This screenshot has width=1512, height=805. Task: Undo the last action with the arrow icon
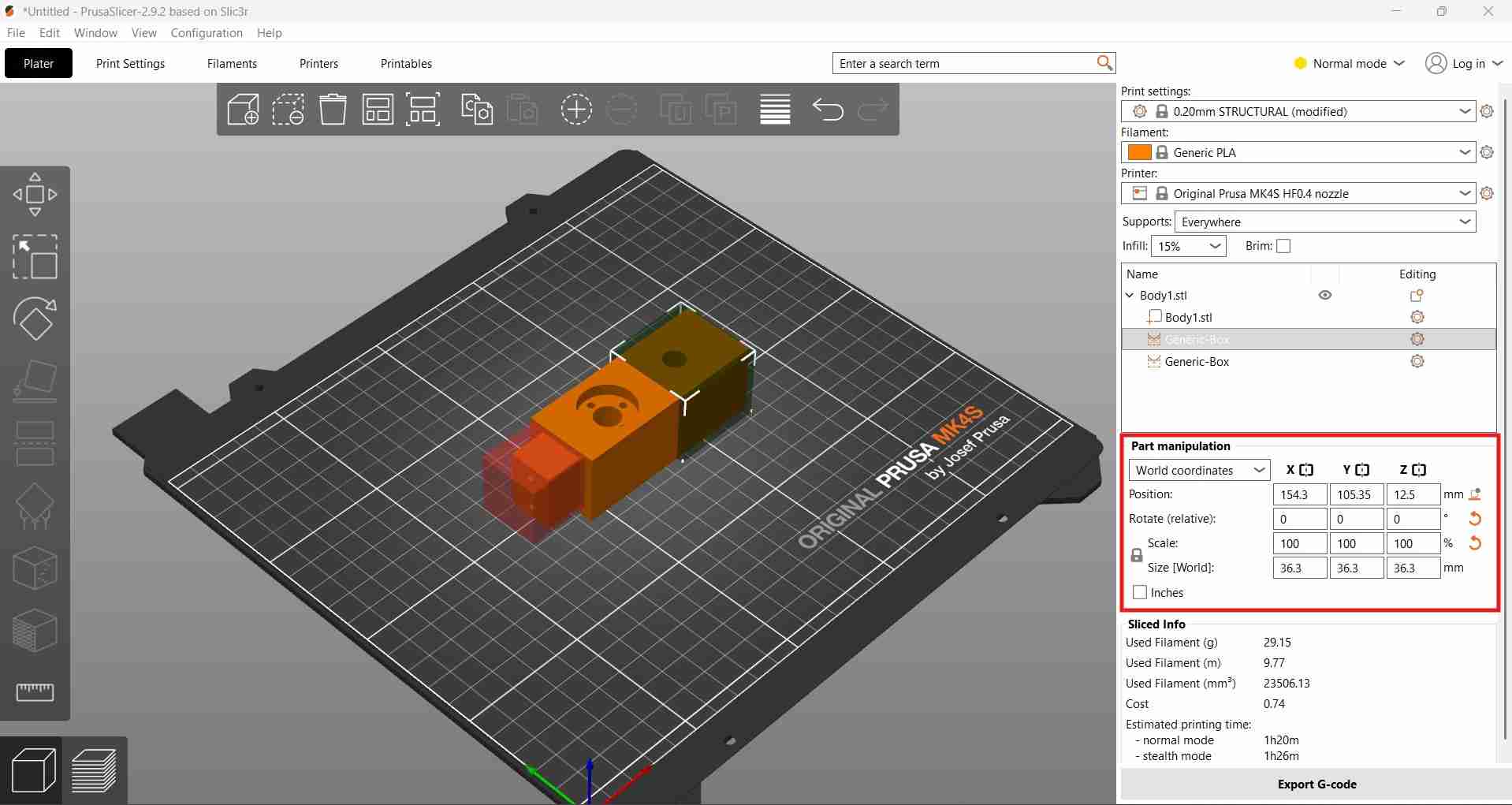(x=828, y=110)
